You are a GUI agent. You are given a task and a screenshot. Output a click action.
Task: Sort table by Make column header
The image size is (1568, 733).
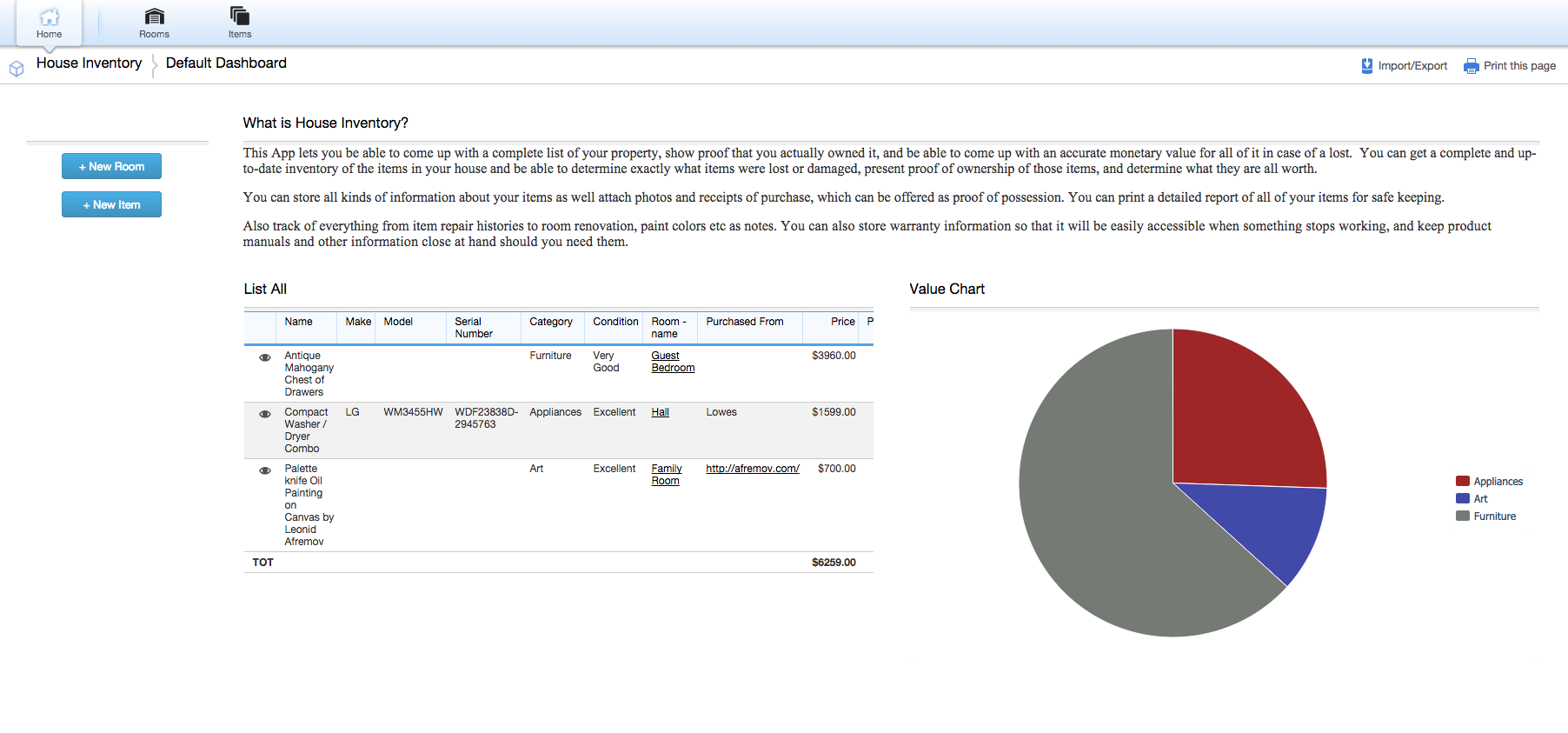coord(358,322)
